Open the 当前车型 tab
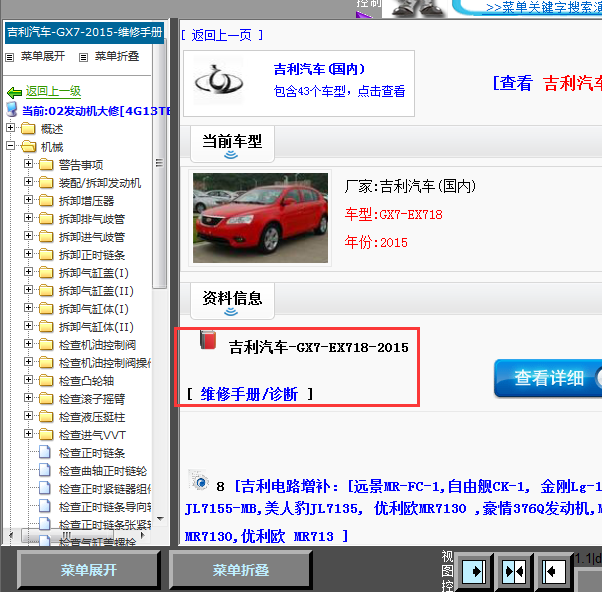 click(232, 144)
